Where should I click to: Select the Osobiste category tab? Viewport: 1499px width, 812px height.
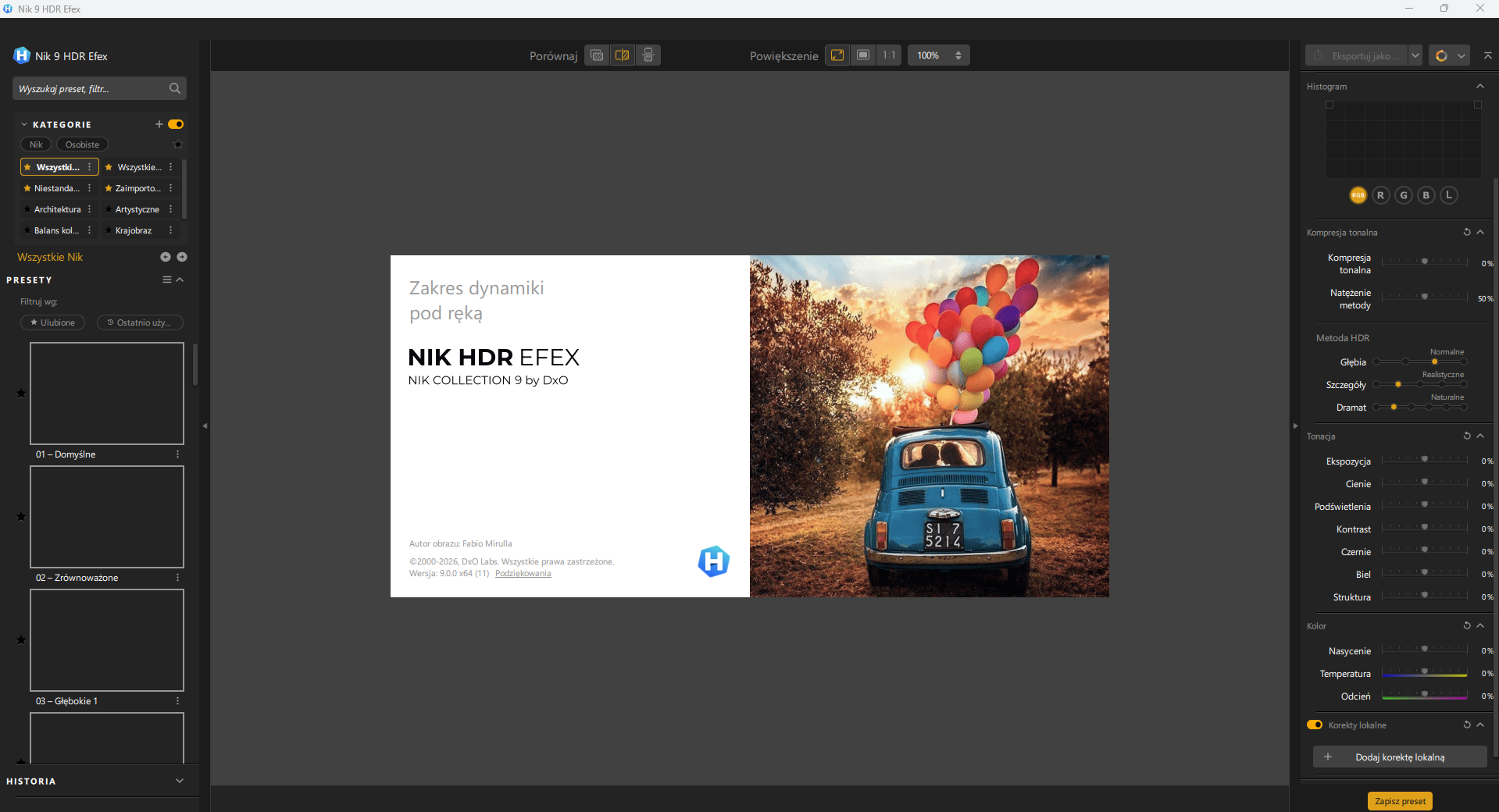point(82,144)
